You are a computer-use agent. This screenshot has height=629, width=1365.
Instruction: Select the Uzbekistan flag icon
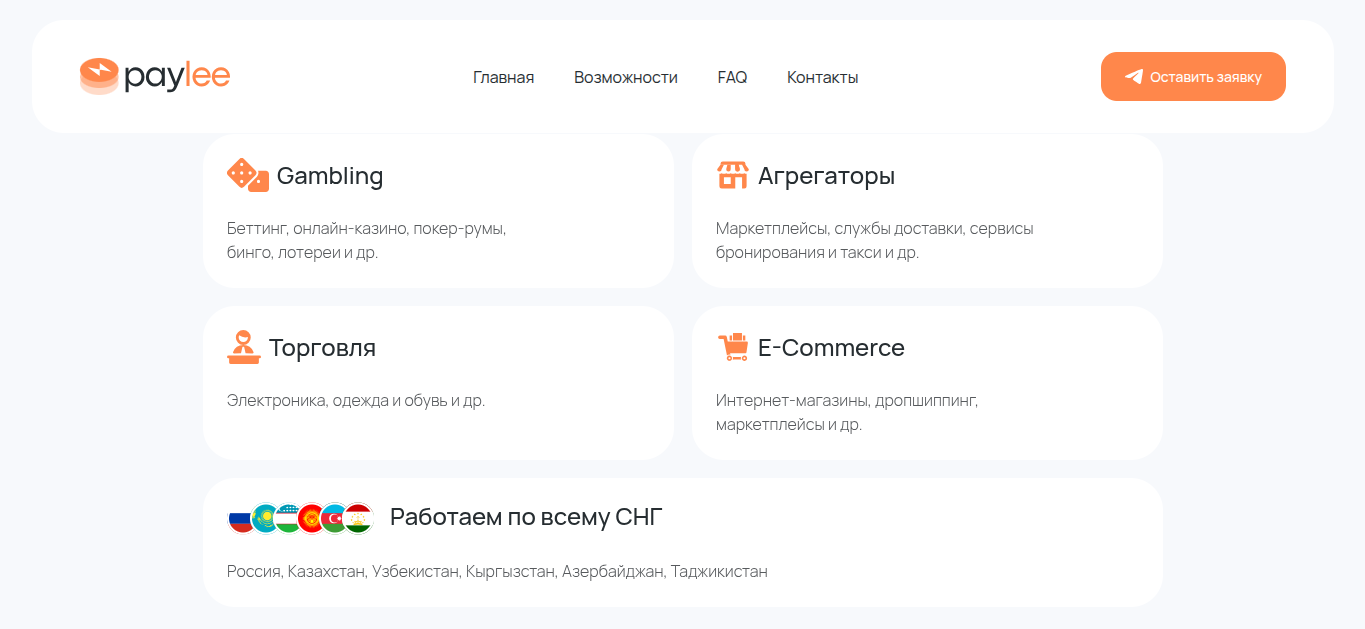288,518
